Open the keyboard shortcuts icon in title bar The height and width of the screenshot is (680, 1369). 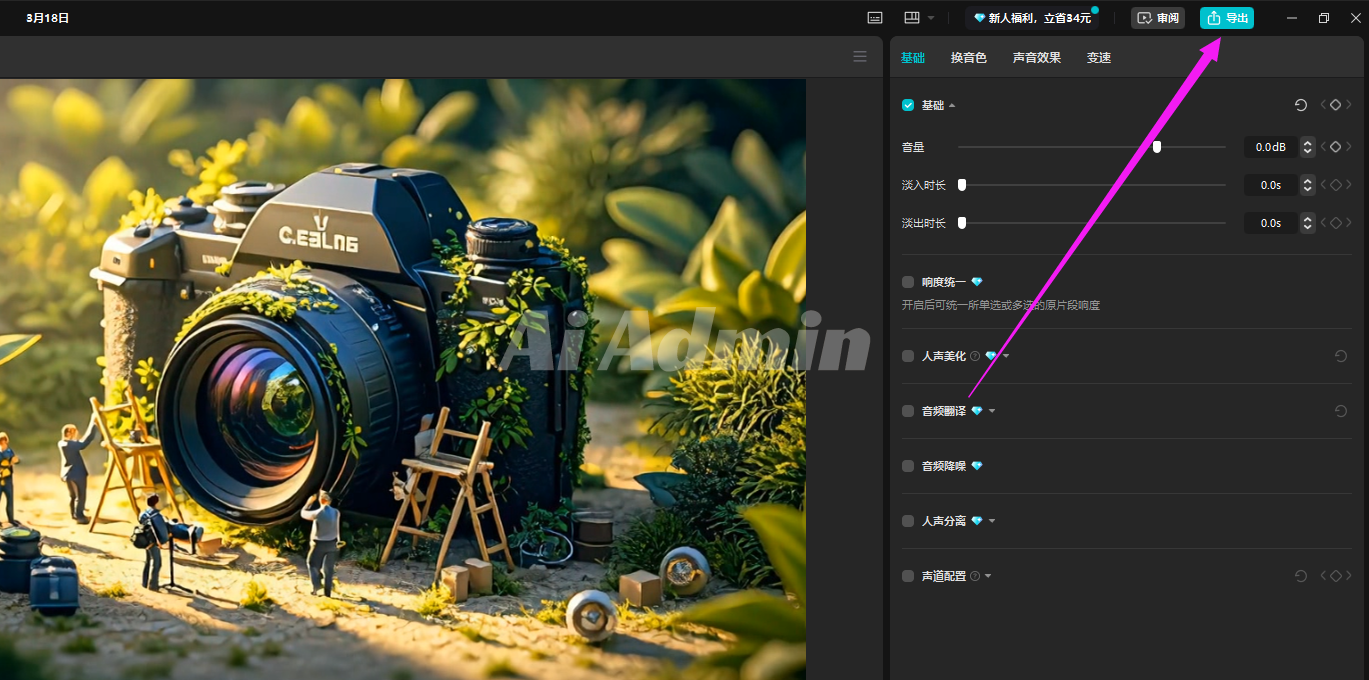(875, 18)
